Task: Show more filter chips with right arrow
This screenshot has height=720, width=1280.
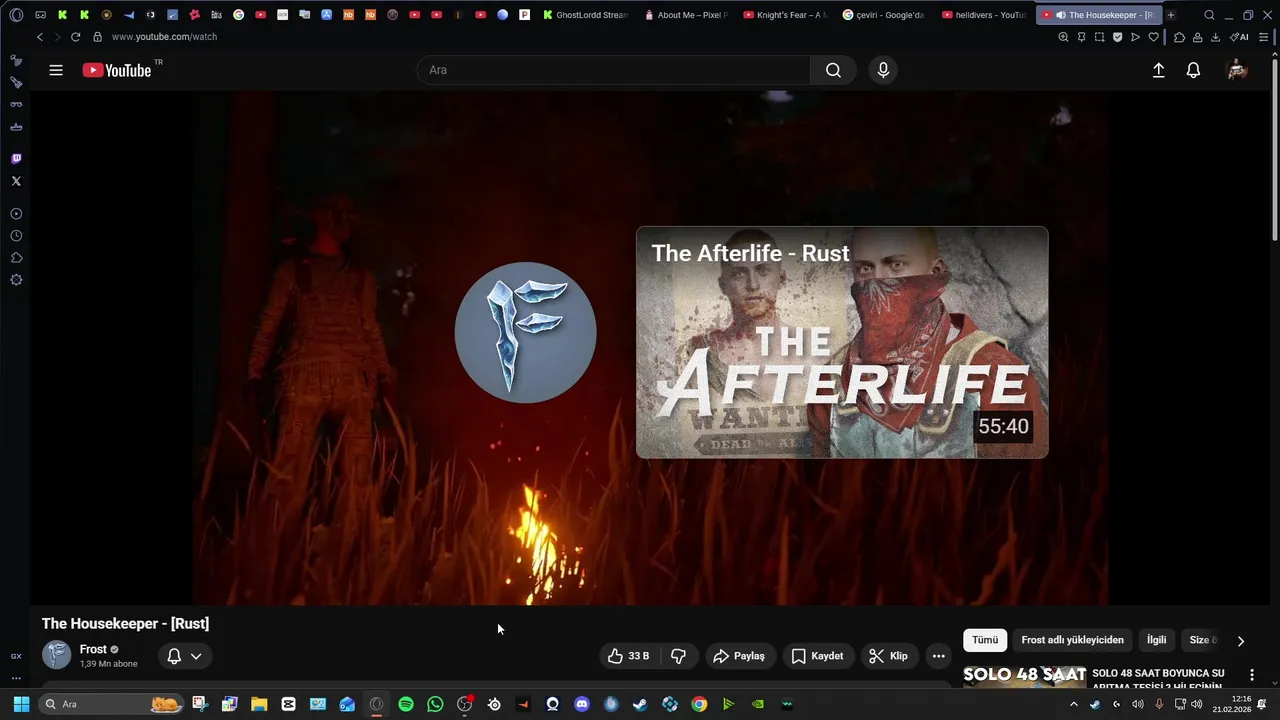Action: 1241,641
